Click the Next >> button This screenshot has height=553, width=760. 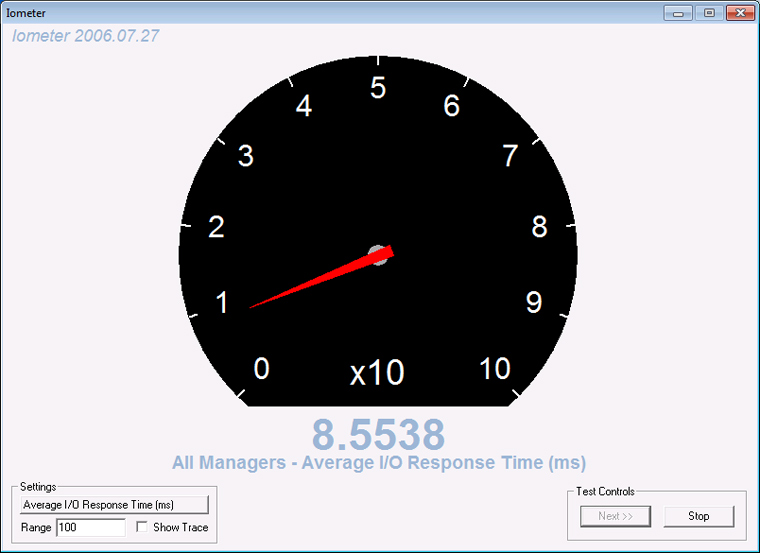pyautogui.click(x=616, y=516)
